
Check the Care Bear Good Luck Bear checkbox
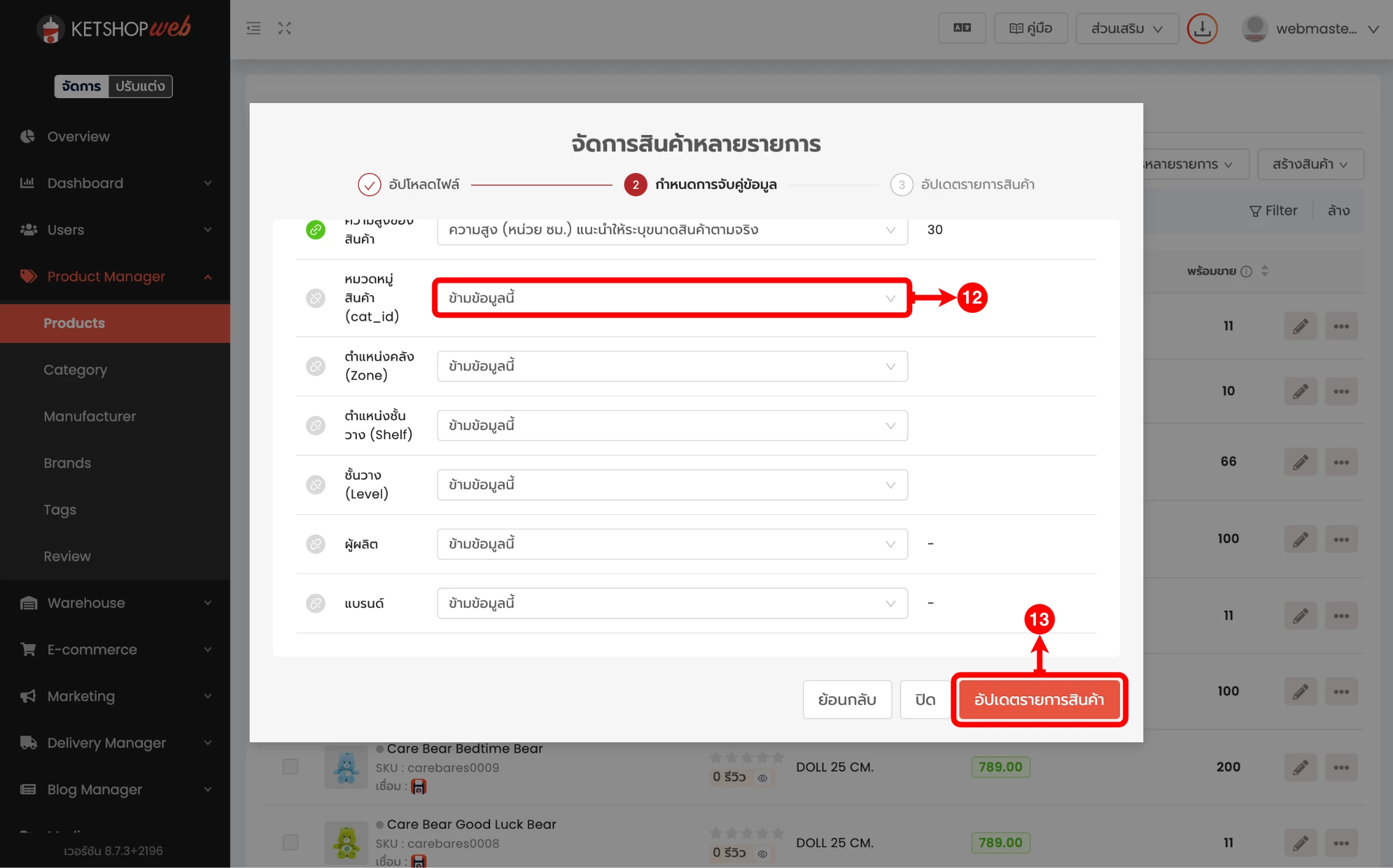point(290,842)
